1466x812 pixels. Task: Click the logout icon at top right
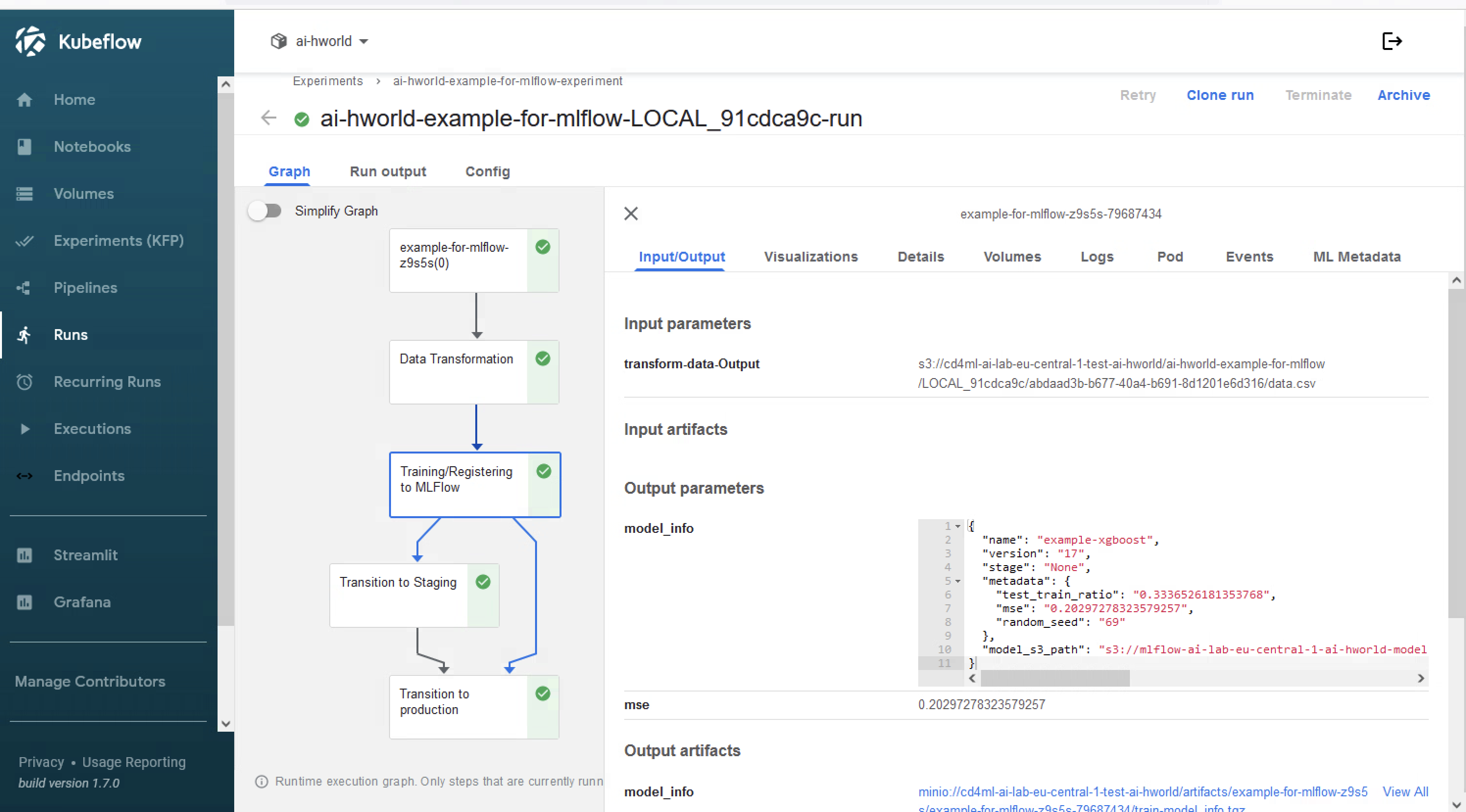click(1392, 41)
